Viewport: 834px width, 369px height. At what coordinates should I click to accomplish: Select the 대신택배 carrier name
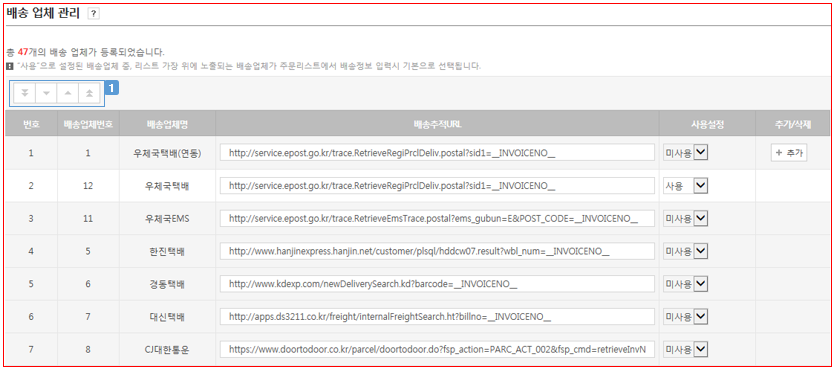tap(167, 317)
